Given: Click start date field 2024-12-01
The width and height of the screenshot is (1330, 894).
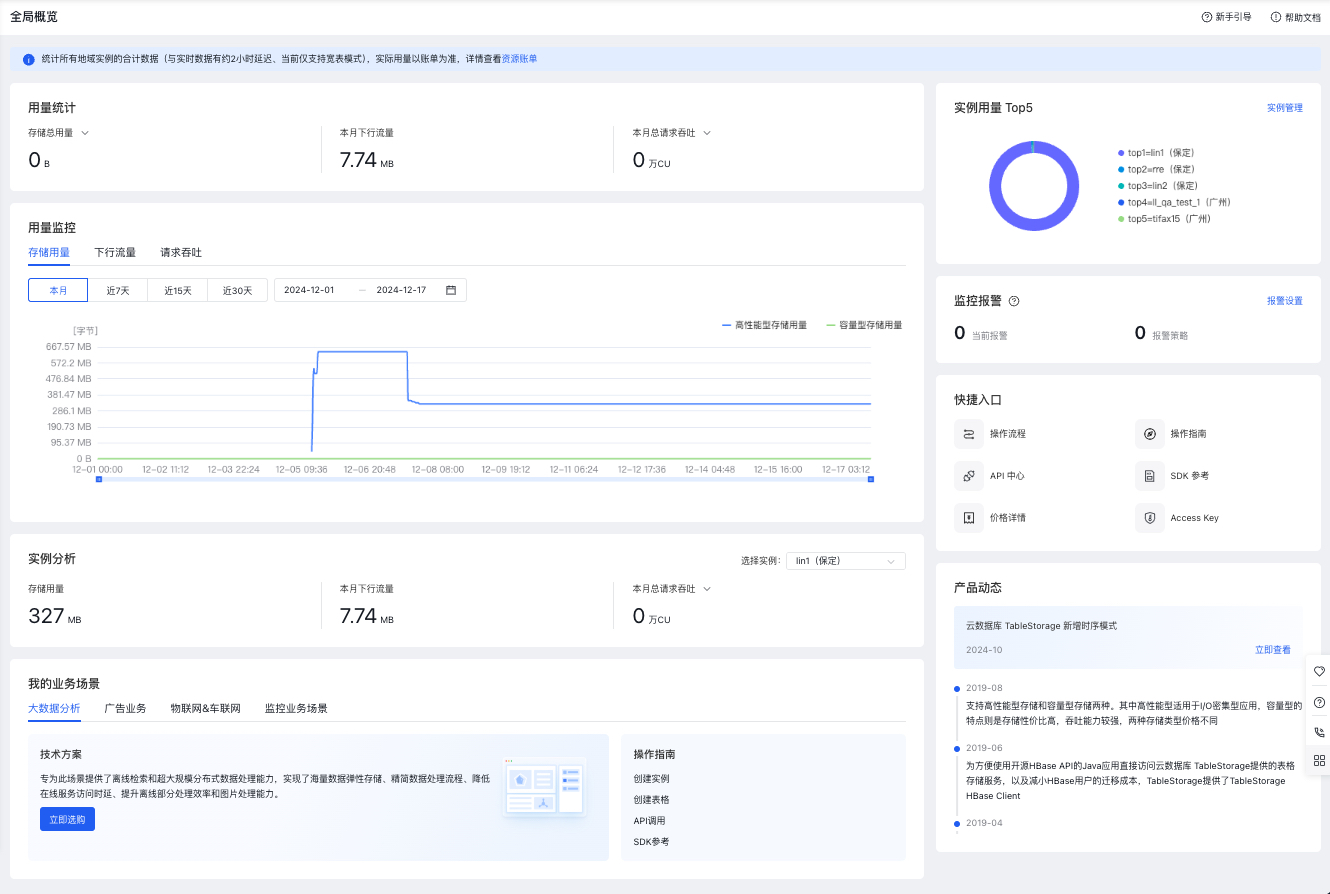Looking at the screenshot, I should 309,290.
